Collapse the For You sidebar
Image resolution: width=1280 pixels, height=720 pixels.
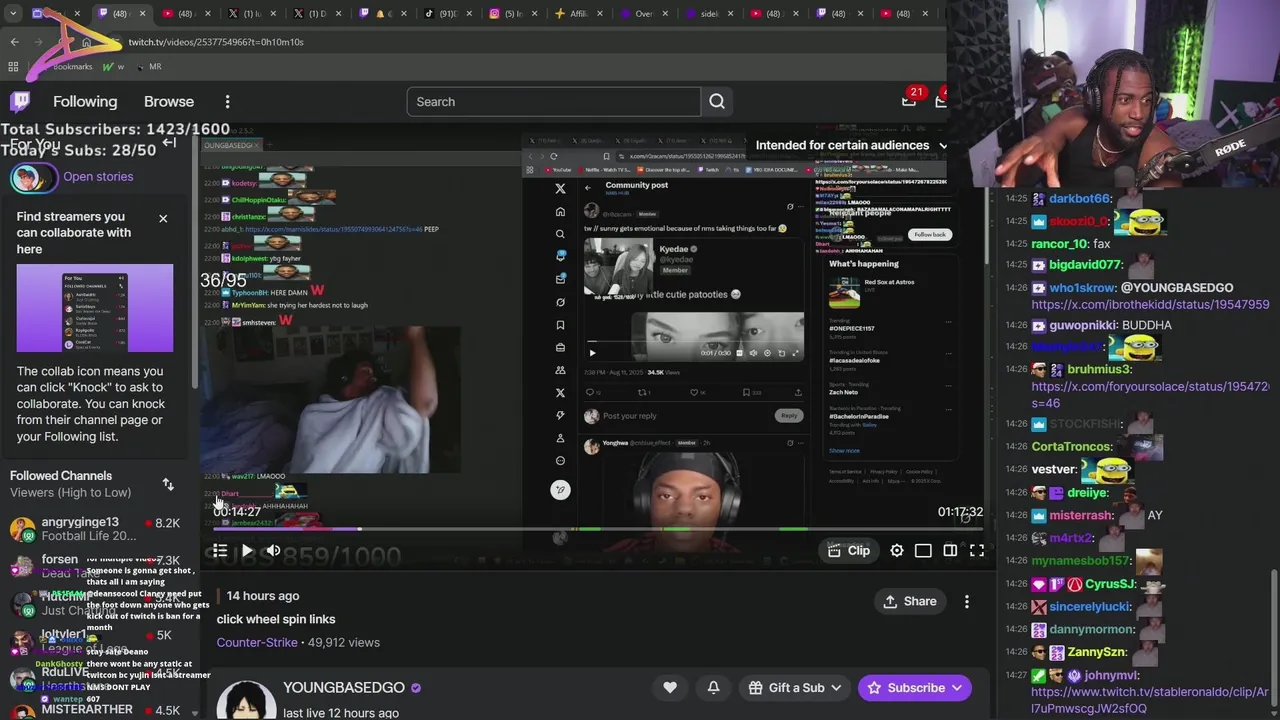(169, 143)
